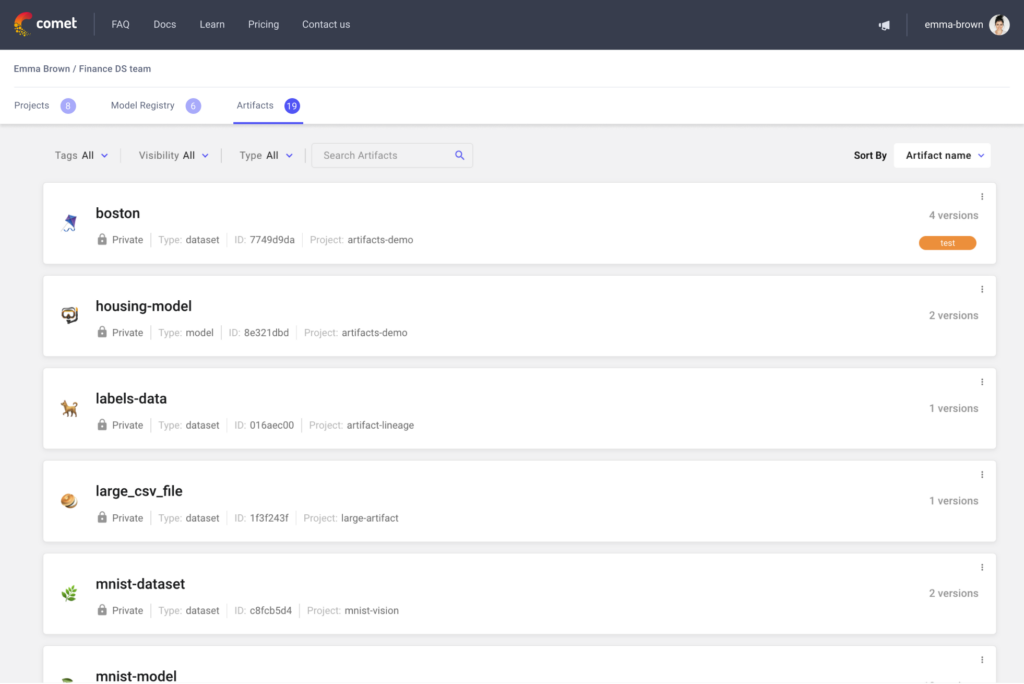Click housing-model's artifacts-demo project
Viewport: 1024px width, 684px height.
[x=374, y=333]
